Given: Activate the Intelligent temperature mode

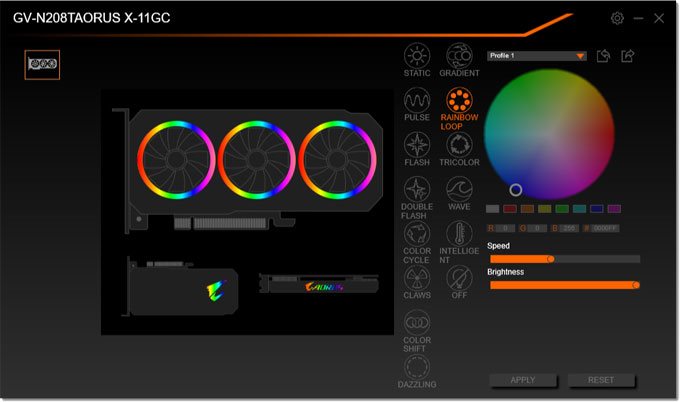Looking at the screenshot, I should (459, 234).
